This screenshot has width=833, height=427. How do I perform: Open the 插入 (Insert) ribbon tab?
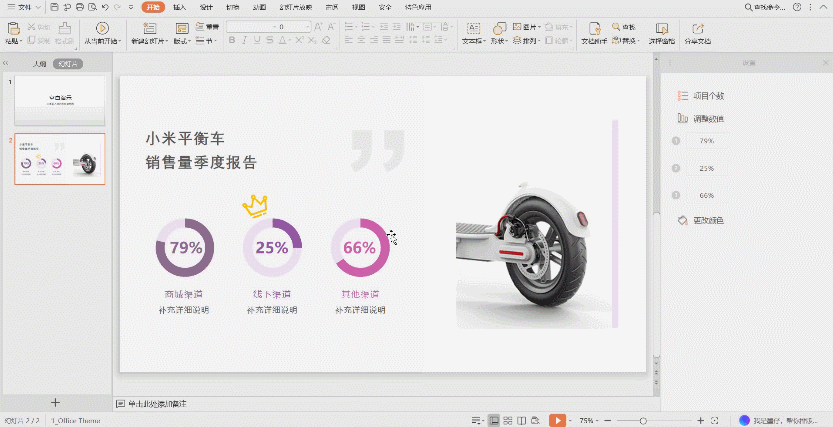point(179,7)
